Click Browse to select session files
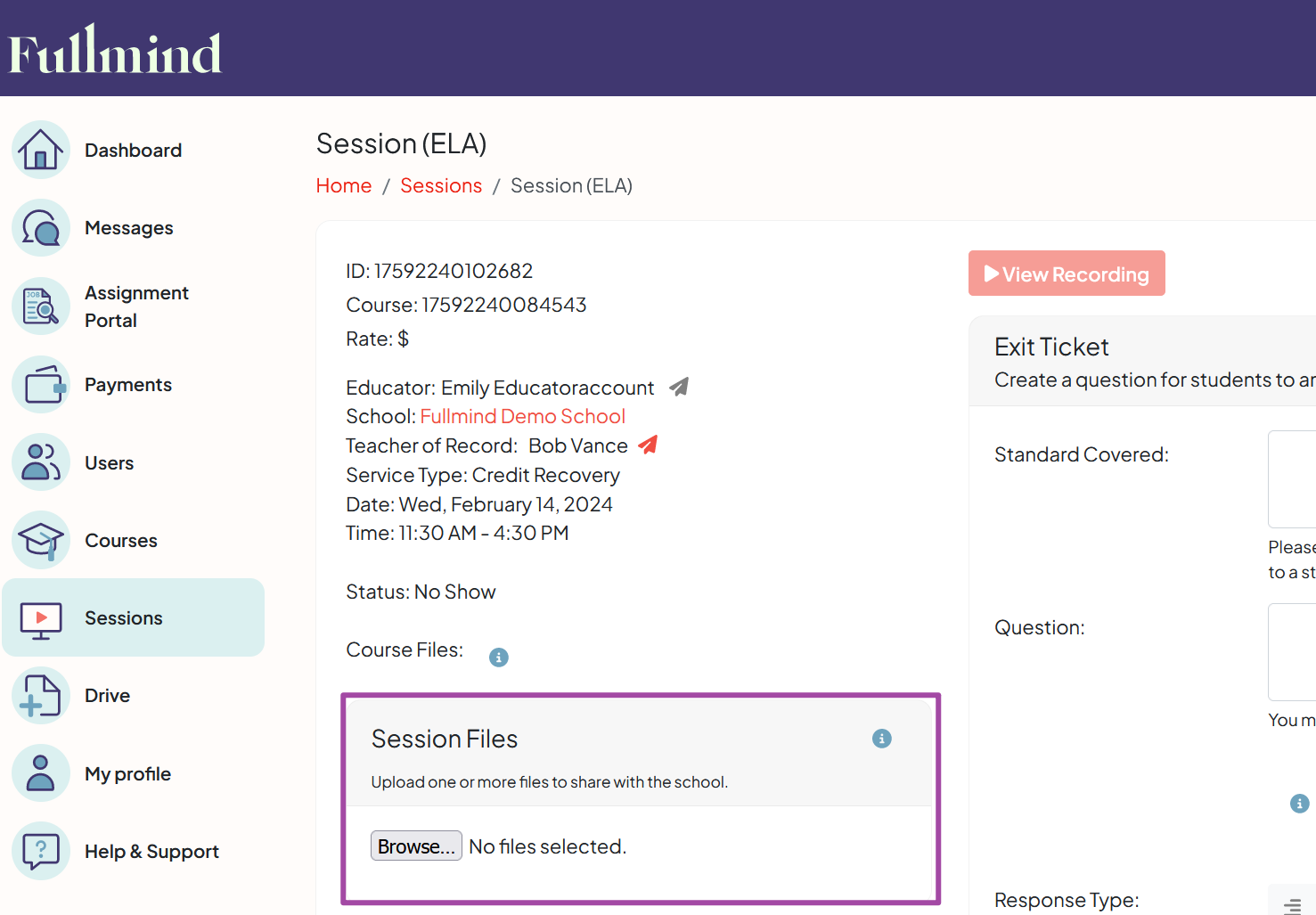 pyautogui.click(x=416, y=846)
